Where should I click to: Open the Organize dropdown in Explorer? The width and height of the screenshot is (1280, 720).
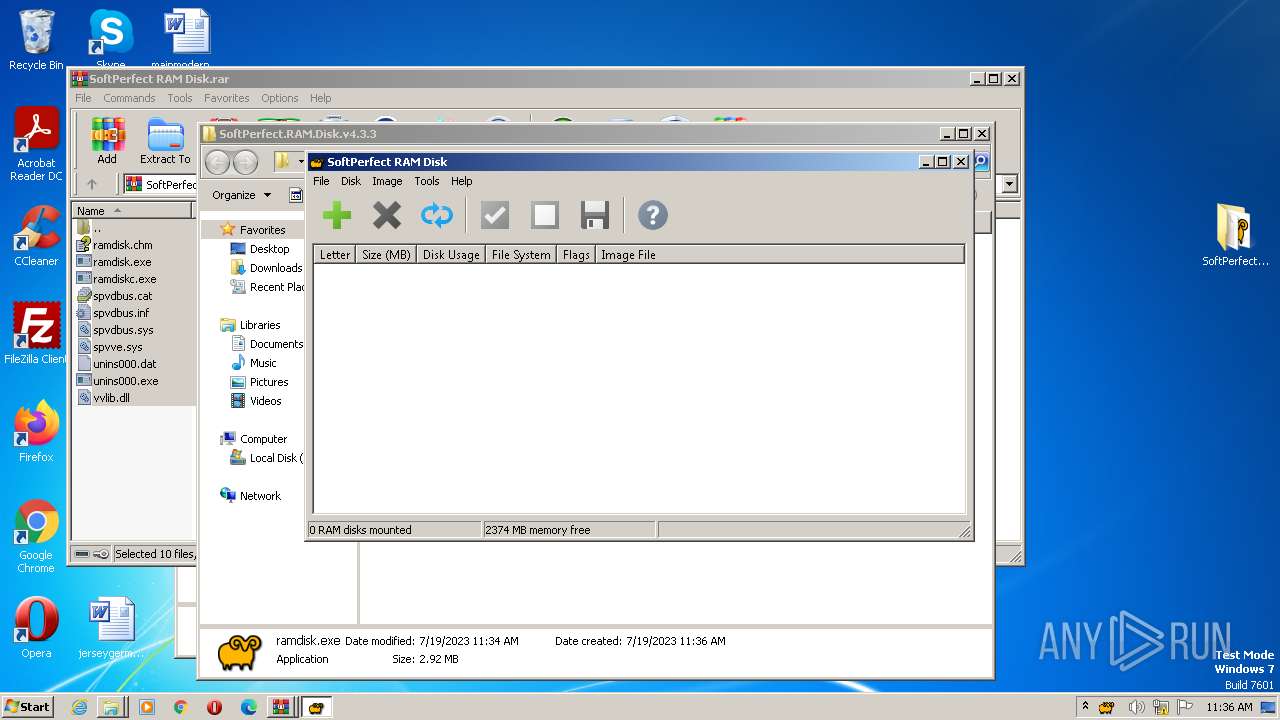[241, 195]
